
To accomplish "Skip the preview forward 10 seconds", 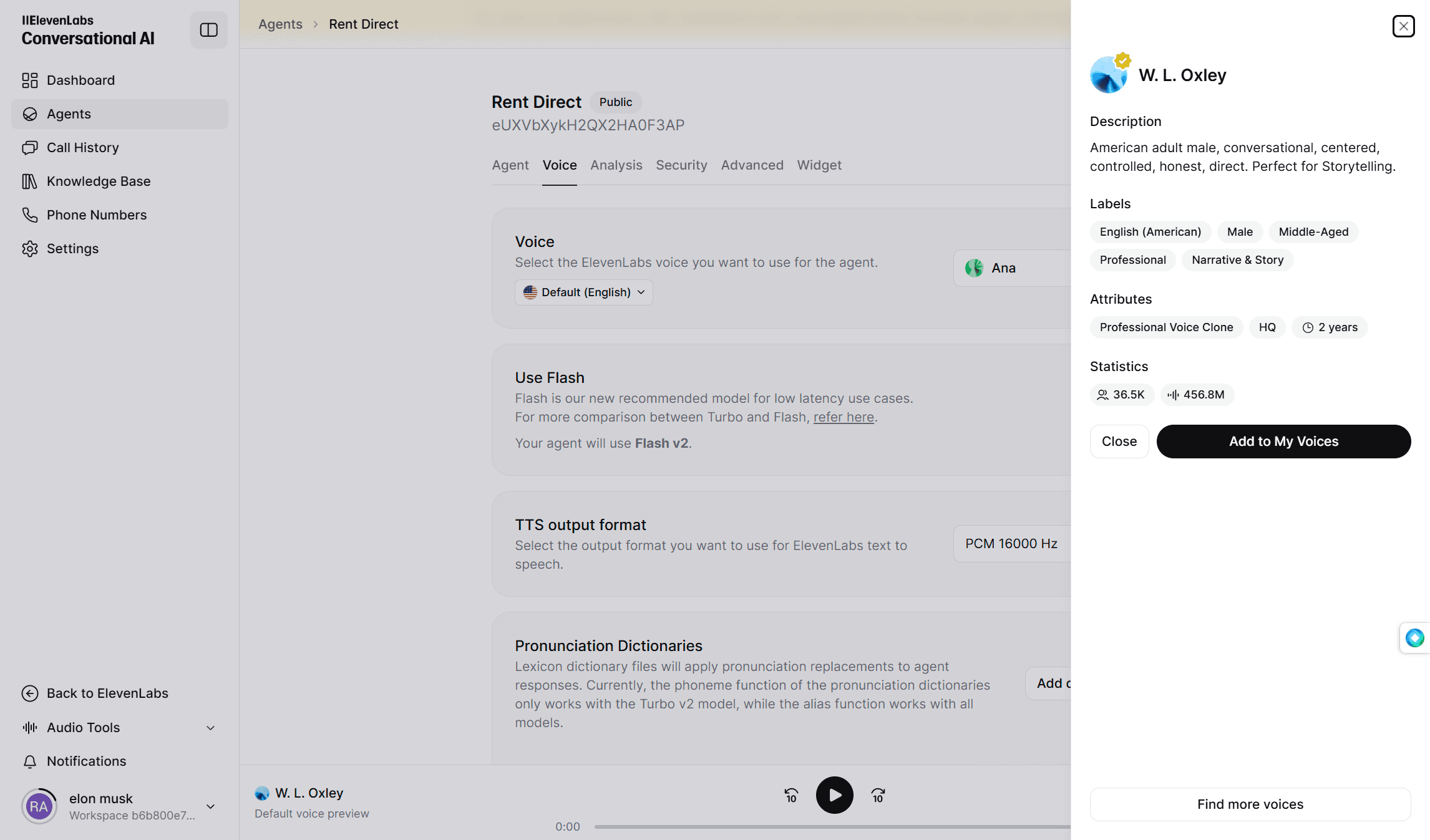I will click(x=878, y=795).
